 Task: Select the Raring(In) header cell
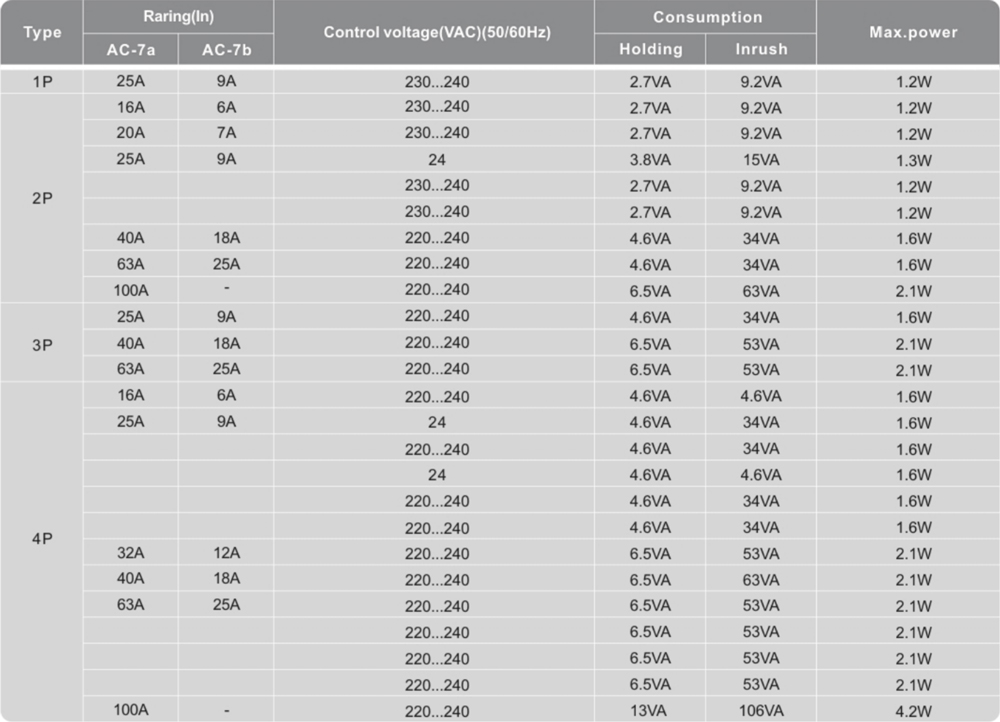tap(179, 17)
